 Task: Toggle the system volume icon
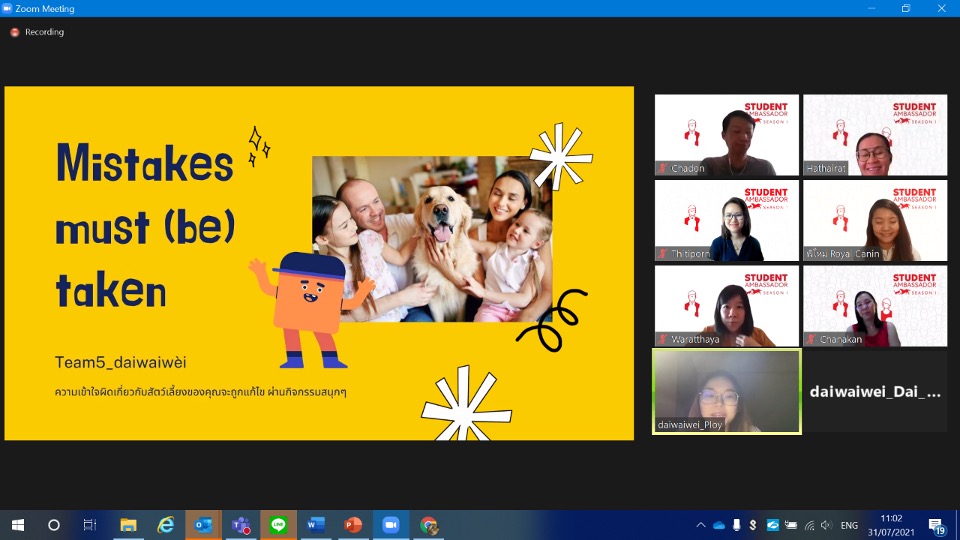pos(826,525)
